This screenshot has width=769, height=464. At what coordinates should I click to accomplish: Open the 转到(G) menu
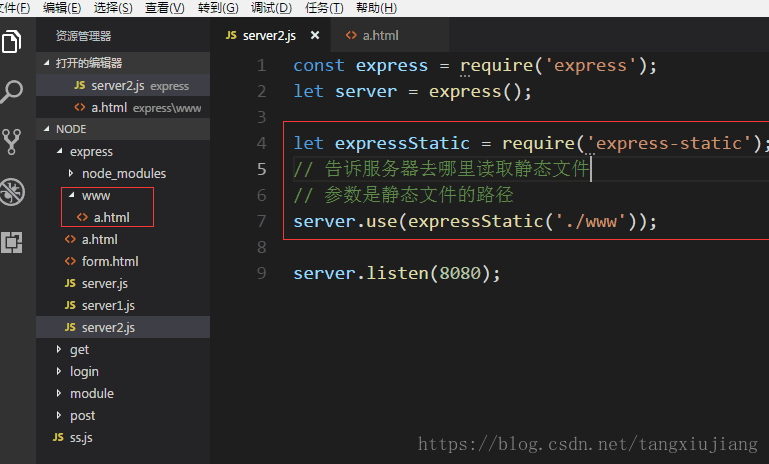(218, 8)
